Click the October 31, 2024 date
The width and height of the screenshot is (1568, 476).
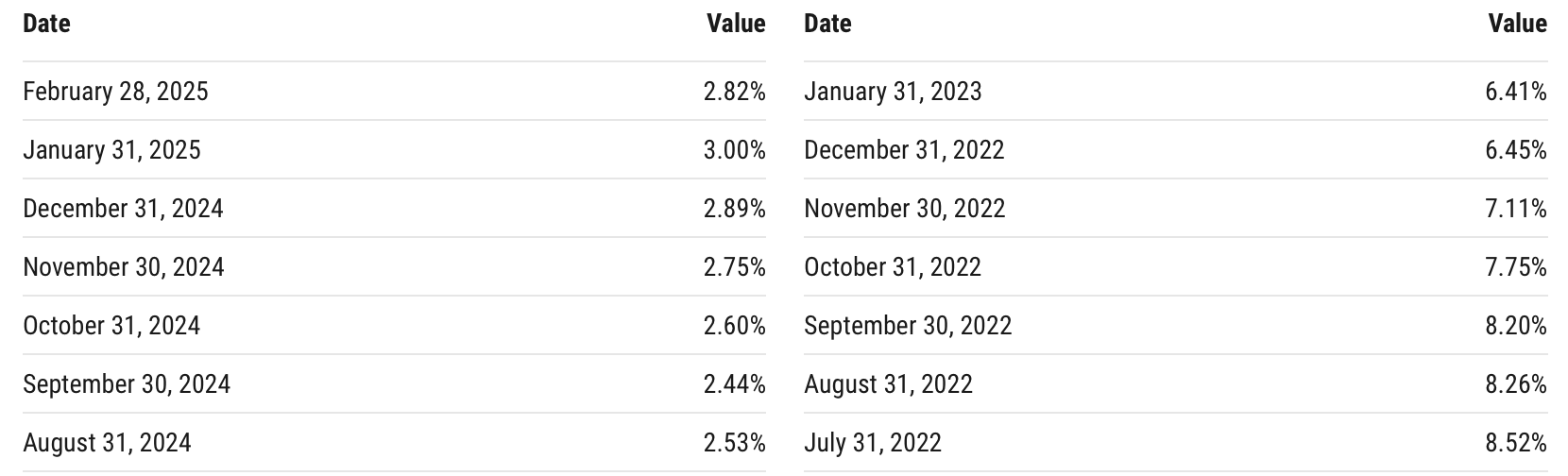[x=111, y=326]
